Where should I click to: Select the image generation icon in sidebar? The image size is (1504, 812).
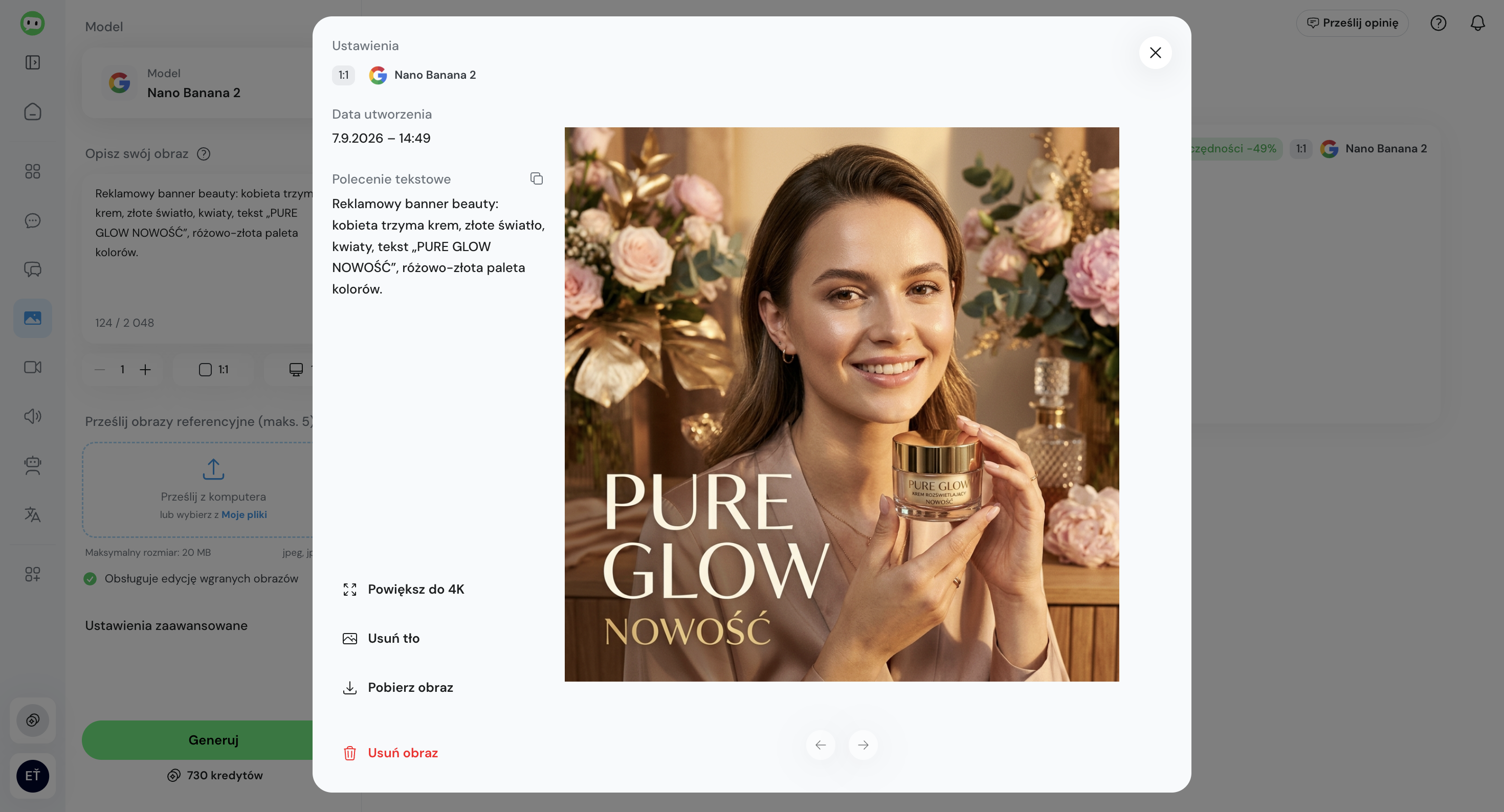coord(33,318)
